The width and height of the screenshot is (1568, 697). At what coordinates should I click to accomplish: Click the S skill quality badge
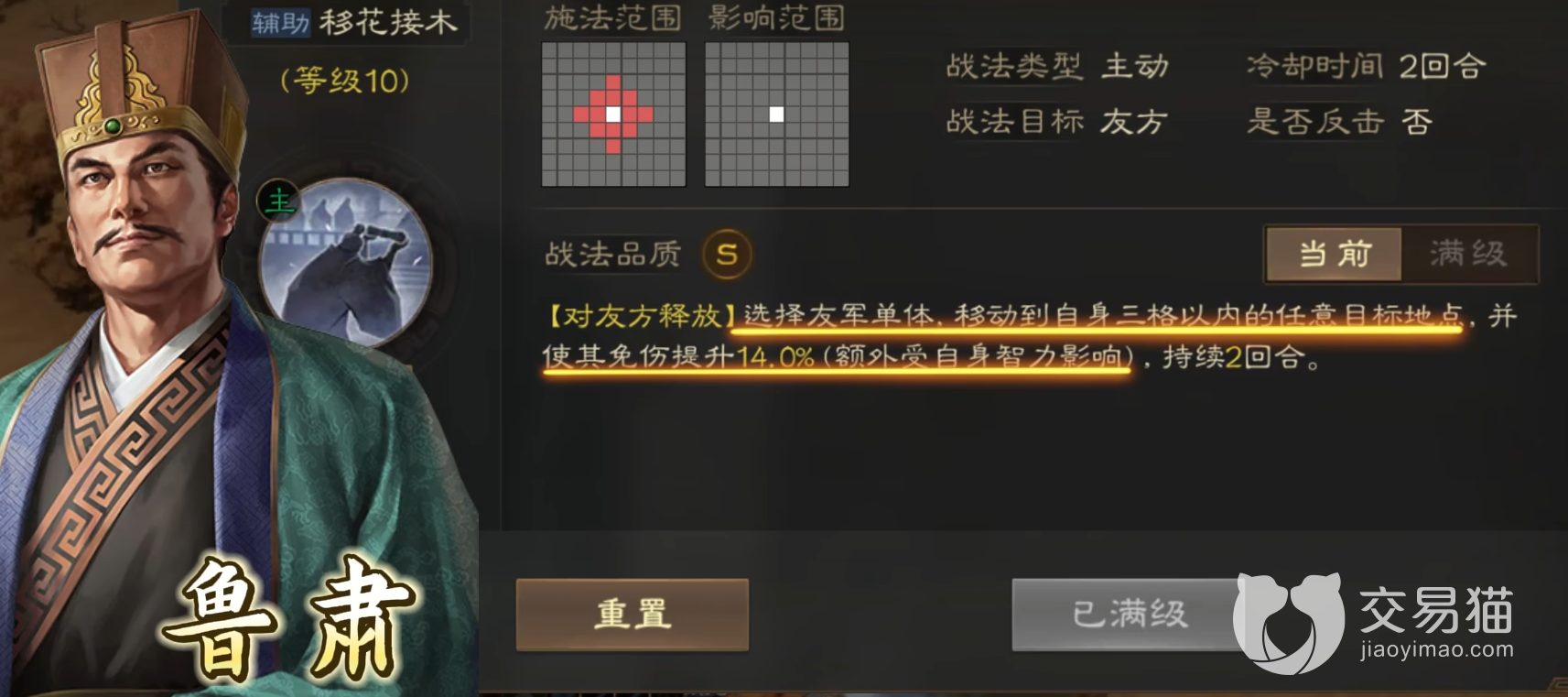(x=727, y=255)
